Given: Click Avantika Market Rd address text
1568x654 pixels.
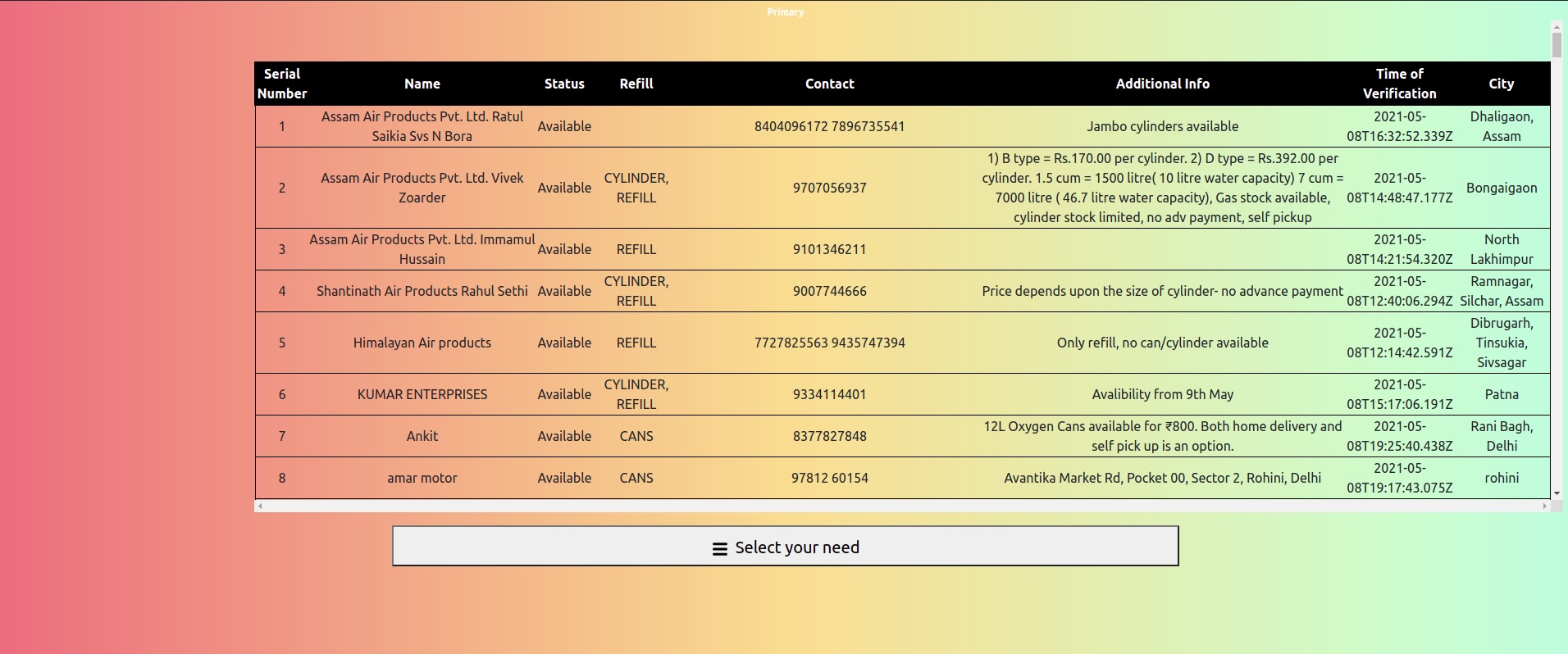Looking at the screenshot, I should tap(1162, 478).
